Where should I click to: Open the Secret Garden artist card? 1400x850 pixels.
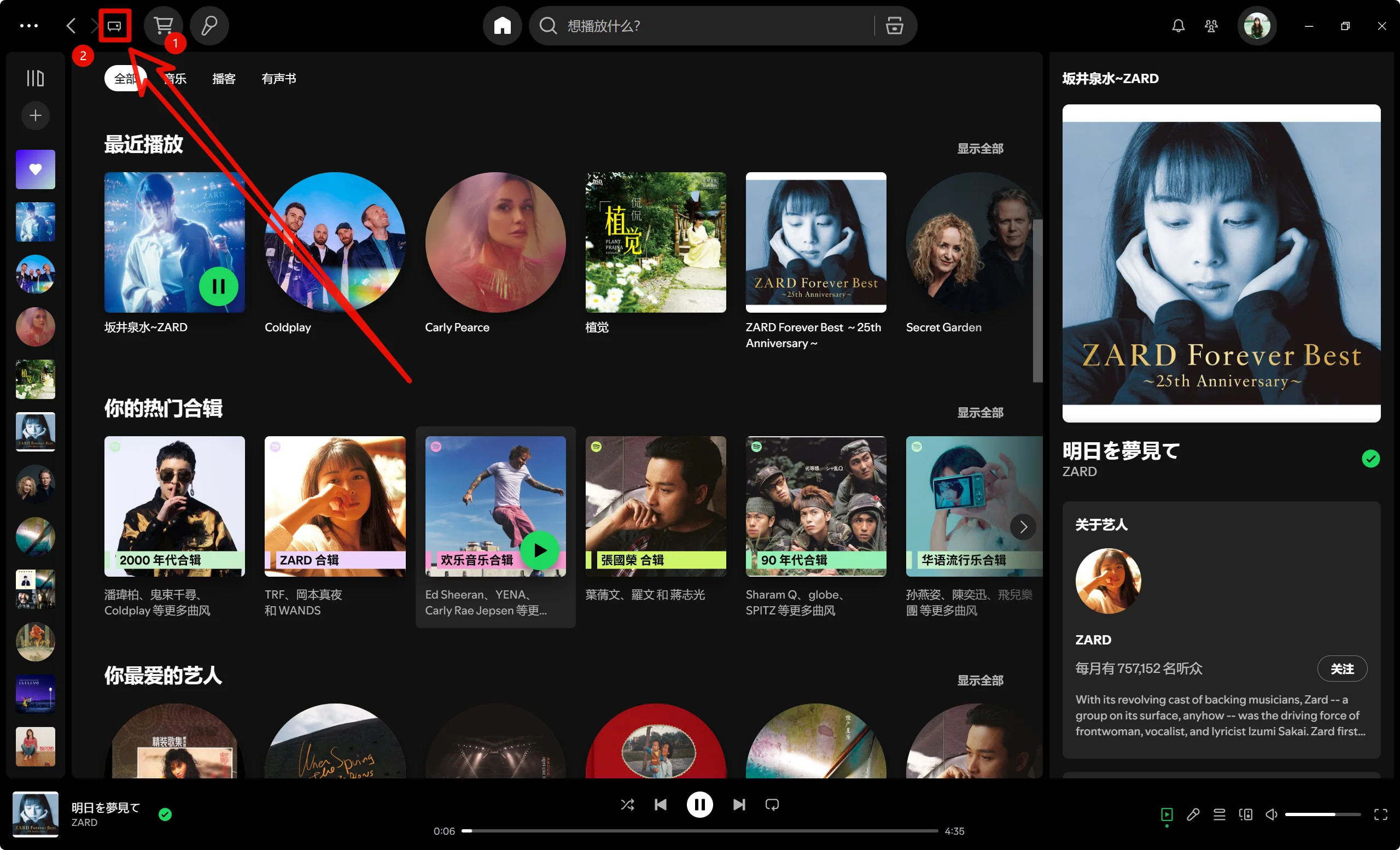coord(974,253)
